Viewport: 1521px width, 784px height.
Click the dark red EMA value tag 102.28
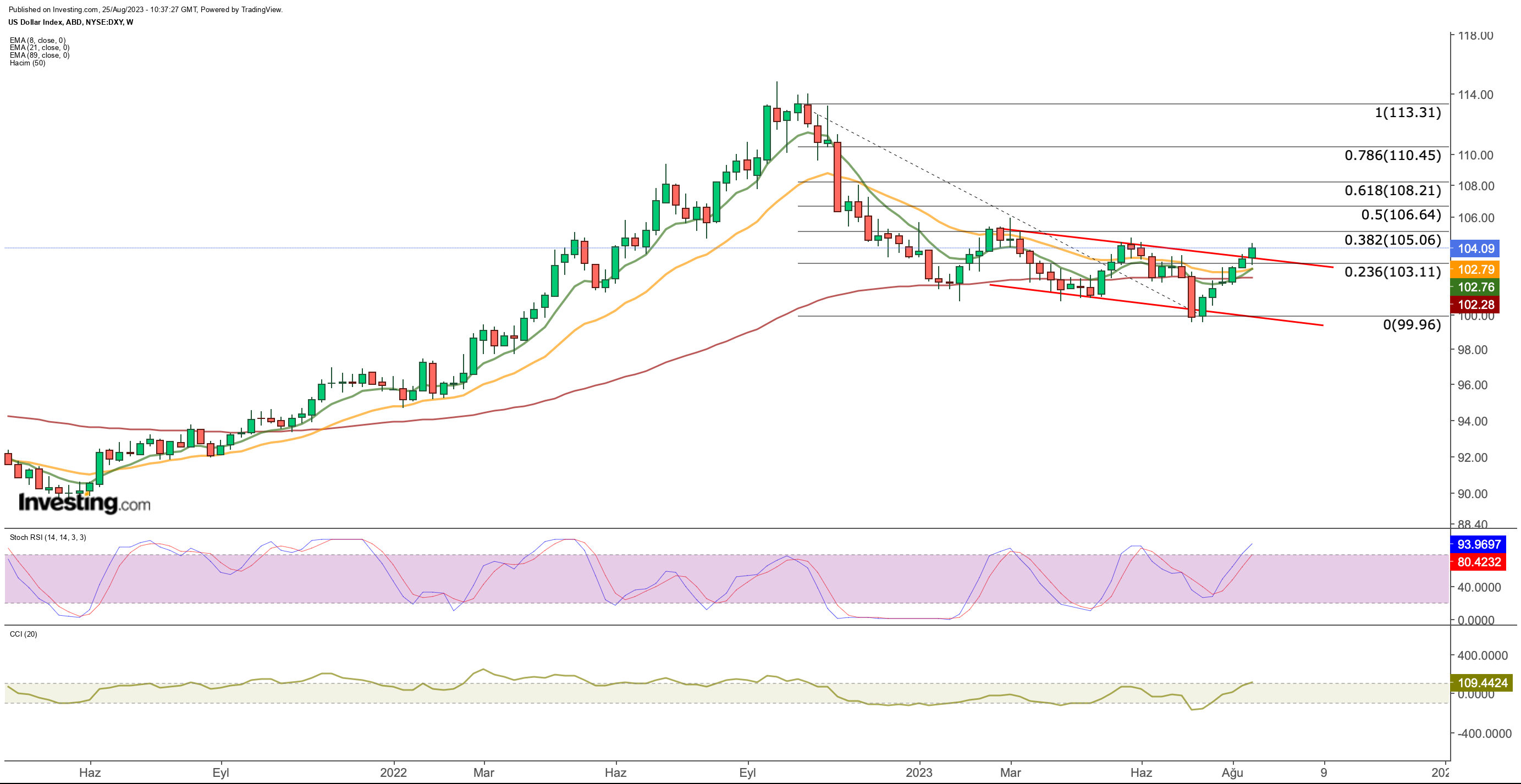(x=1476, y=305)
